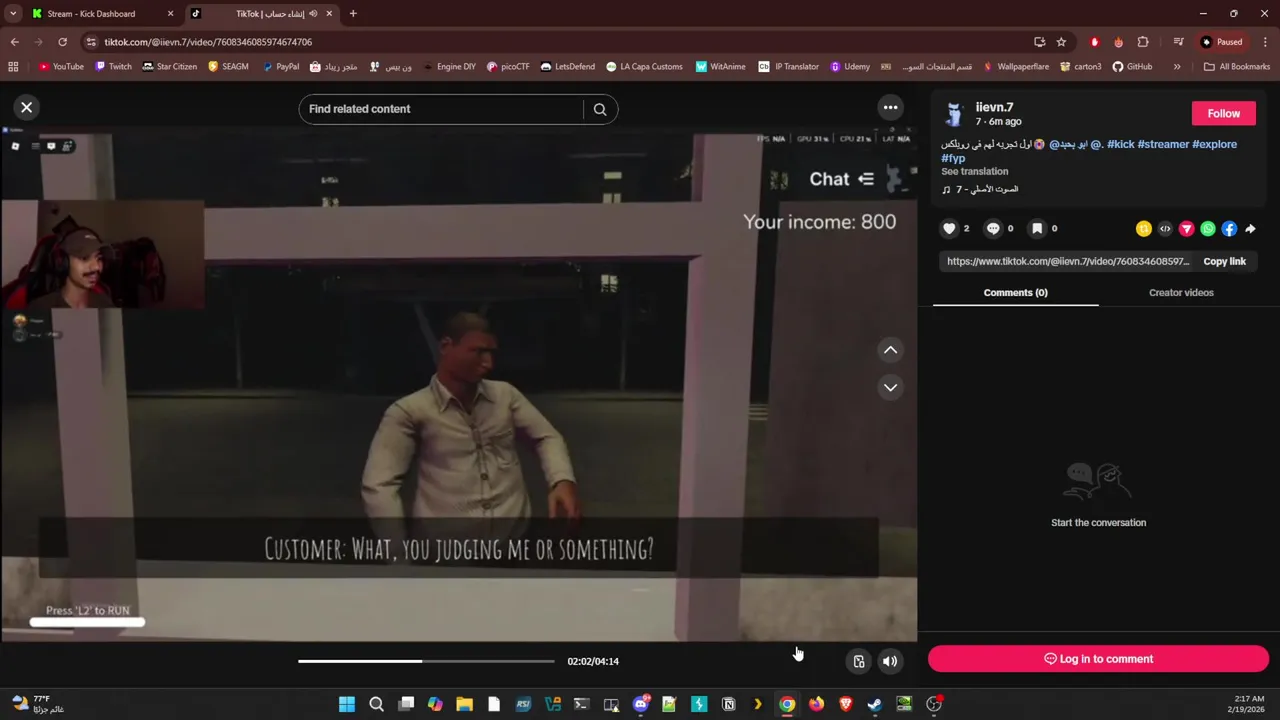Go to previous video with up chevron

(890, 350)
